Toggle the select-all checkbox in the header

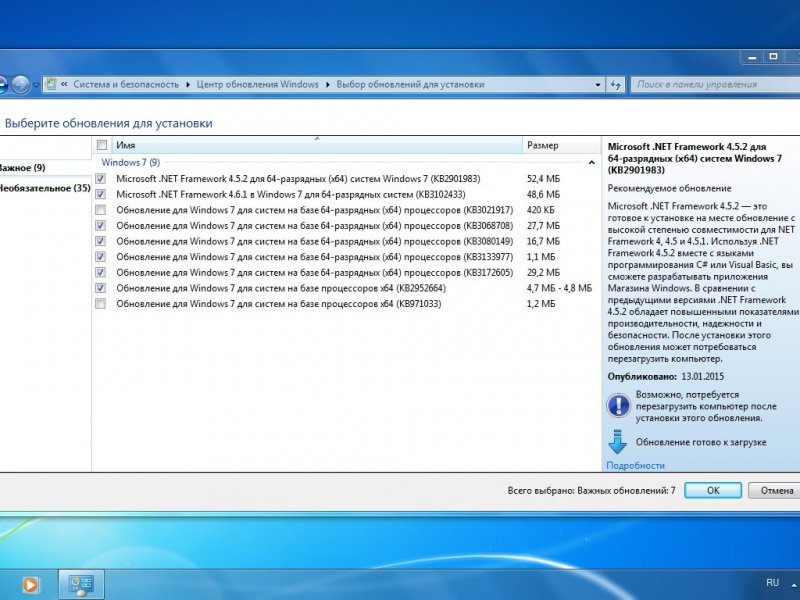click(100, 146)
